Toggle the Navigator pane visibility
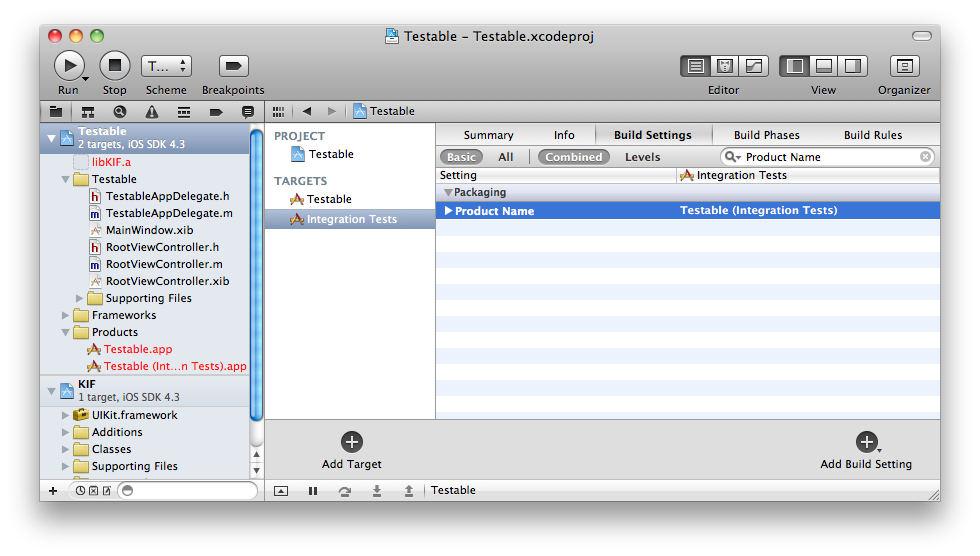980x556 pixels. tap(794, 66)
